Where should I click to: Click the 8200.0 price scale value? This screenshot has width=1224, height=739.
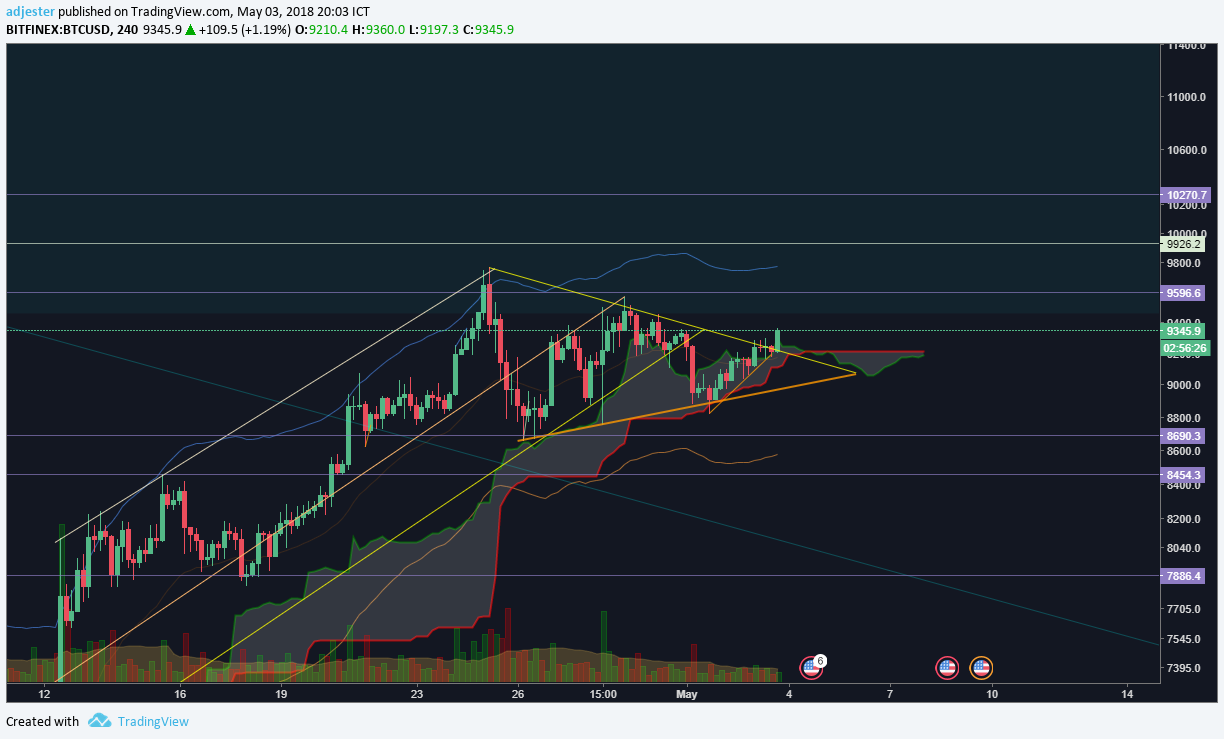click(x=1186, y=519)
